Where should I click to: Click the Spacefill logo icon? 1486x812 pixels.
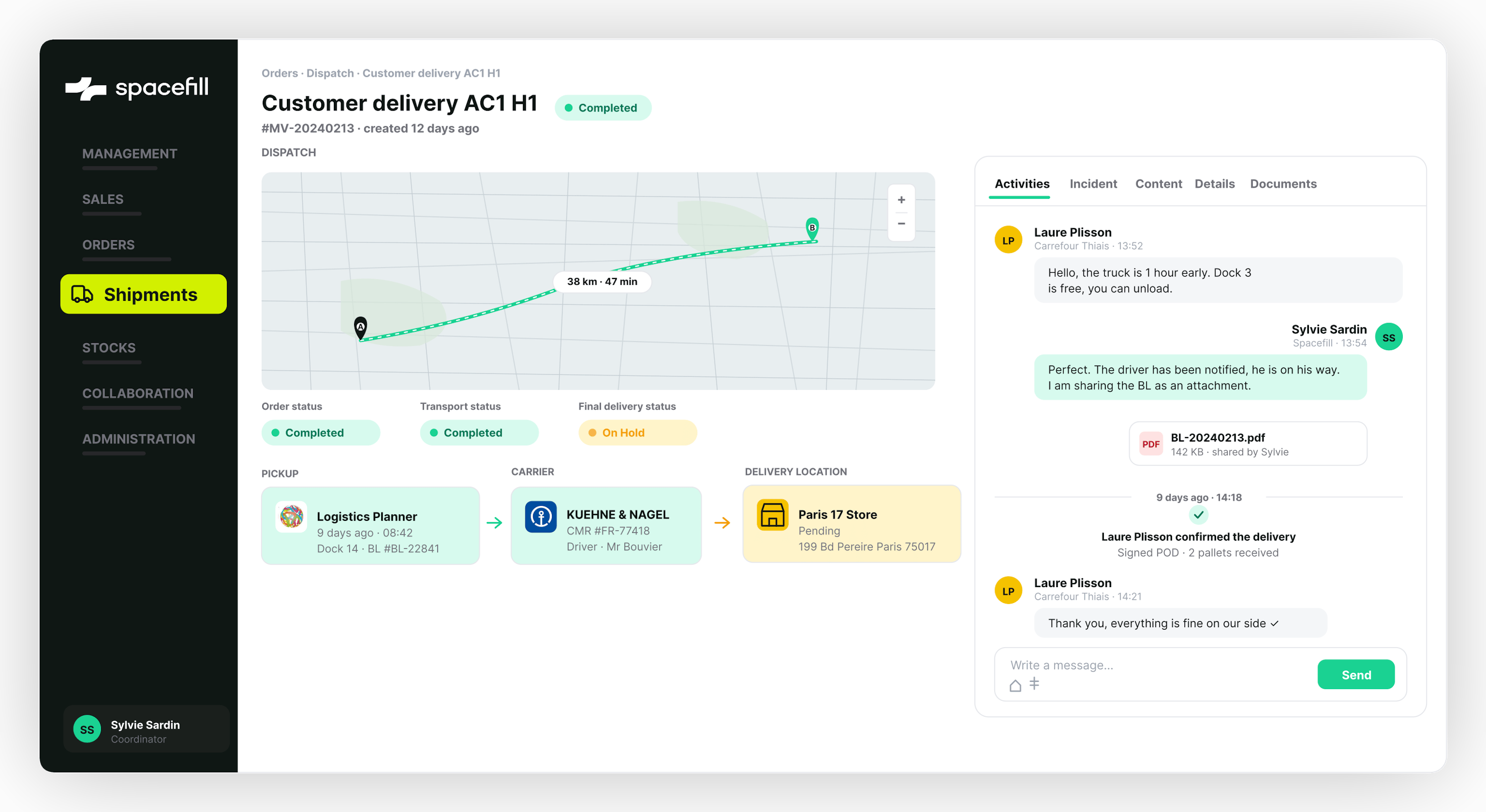86,88
